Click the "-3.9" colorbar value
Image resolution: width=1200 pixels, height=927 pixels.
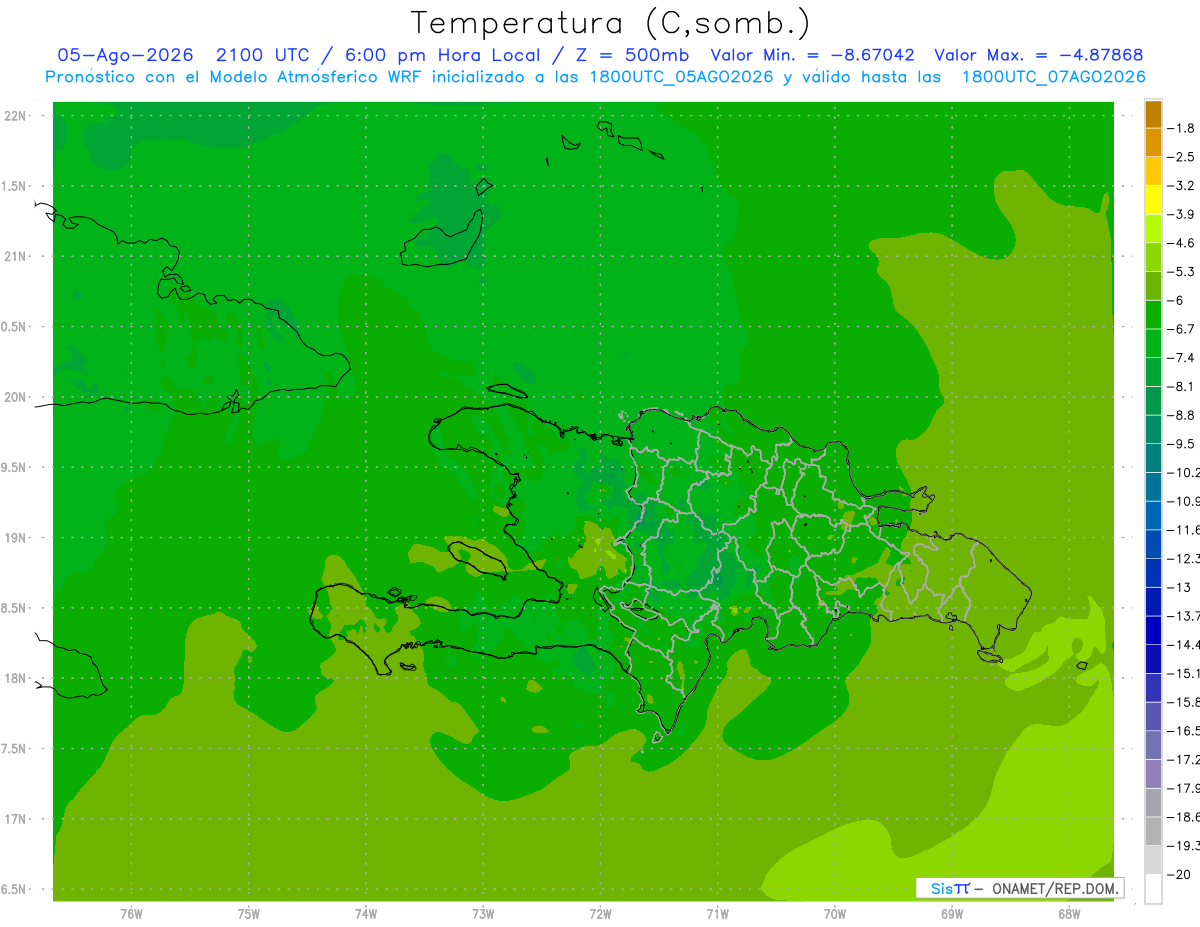[1182, 214]
